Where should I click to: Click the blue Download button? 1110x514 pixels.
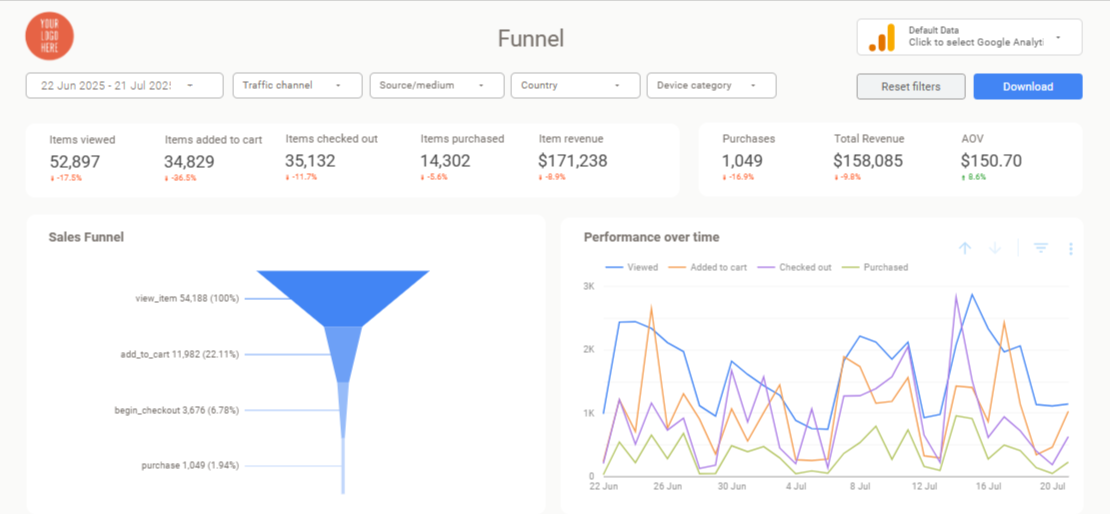1028,86
